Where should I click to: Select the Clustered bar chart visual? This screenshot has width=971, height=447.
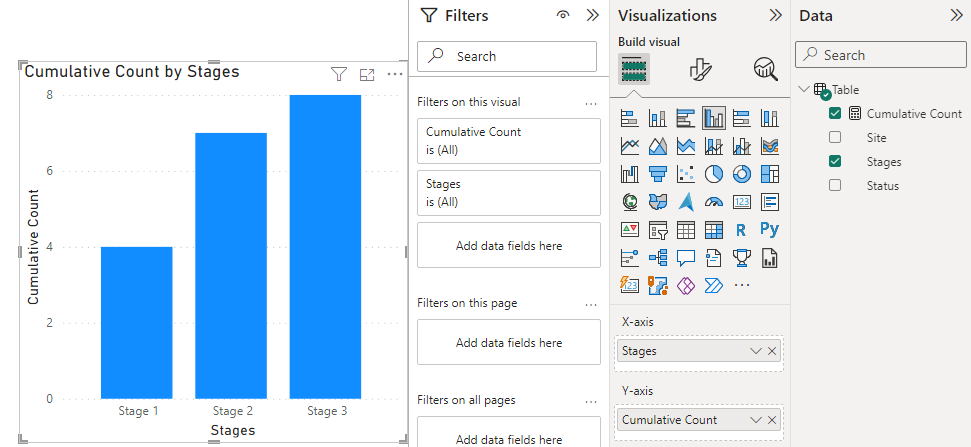coord(686,118)
